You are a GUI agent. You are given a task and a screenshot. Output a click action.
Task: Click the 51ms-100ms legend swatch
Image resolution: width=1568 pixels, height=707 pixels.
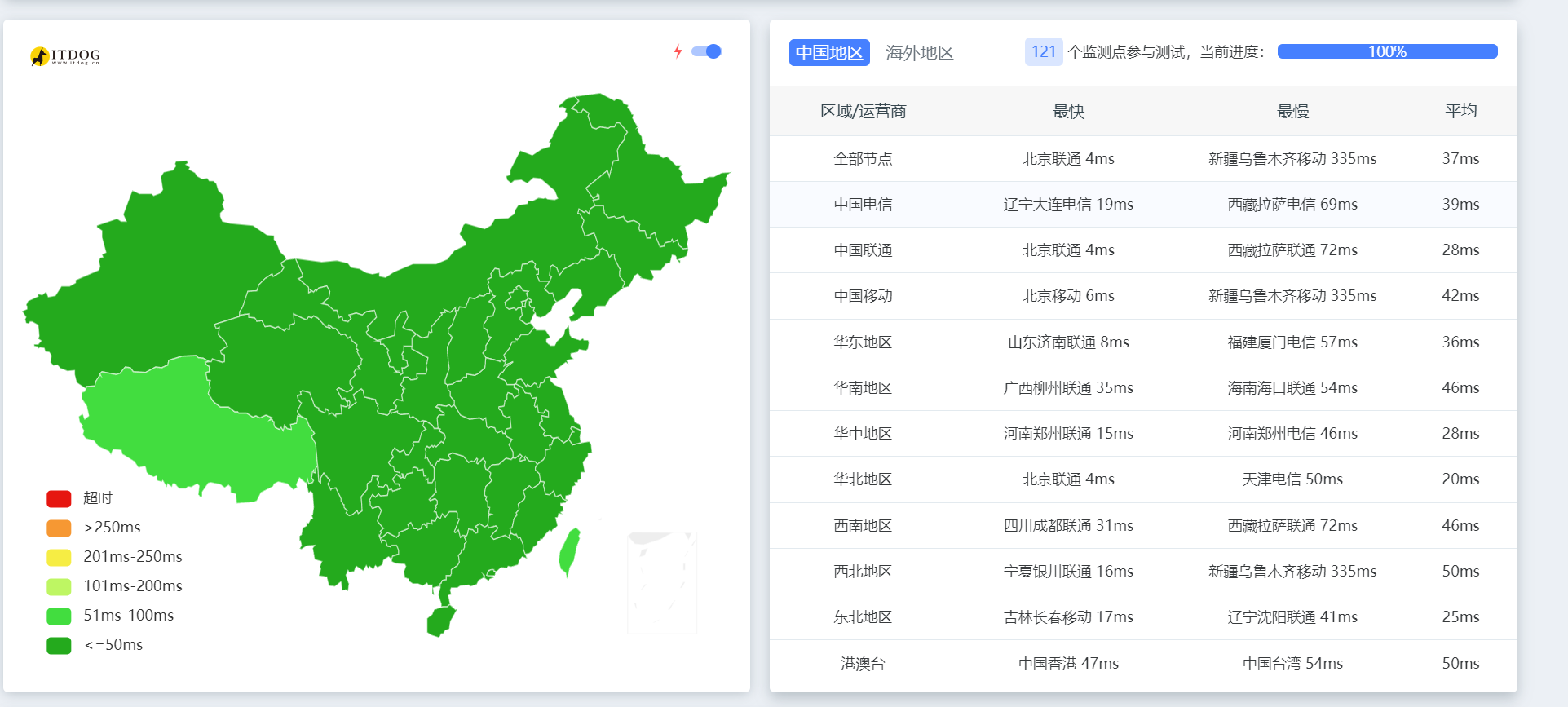(59, 616)
